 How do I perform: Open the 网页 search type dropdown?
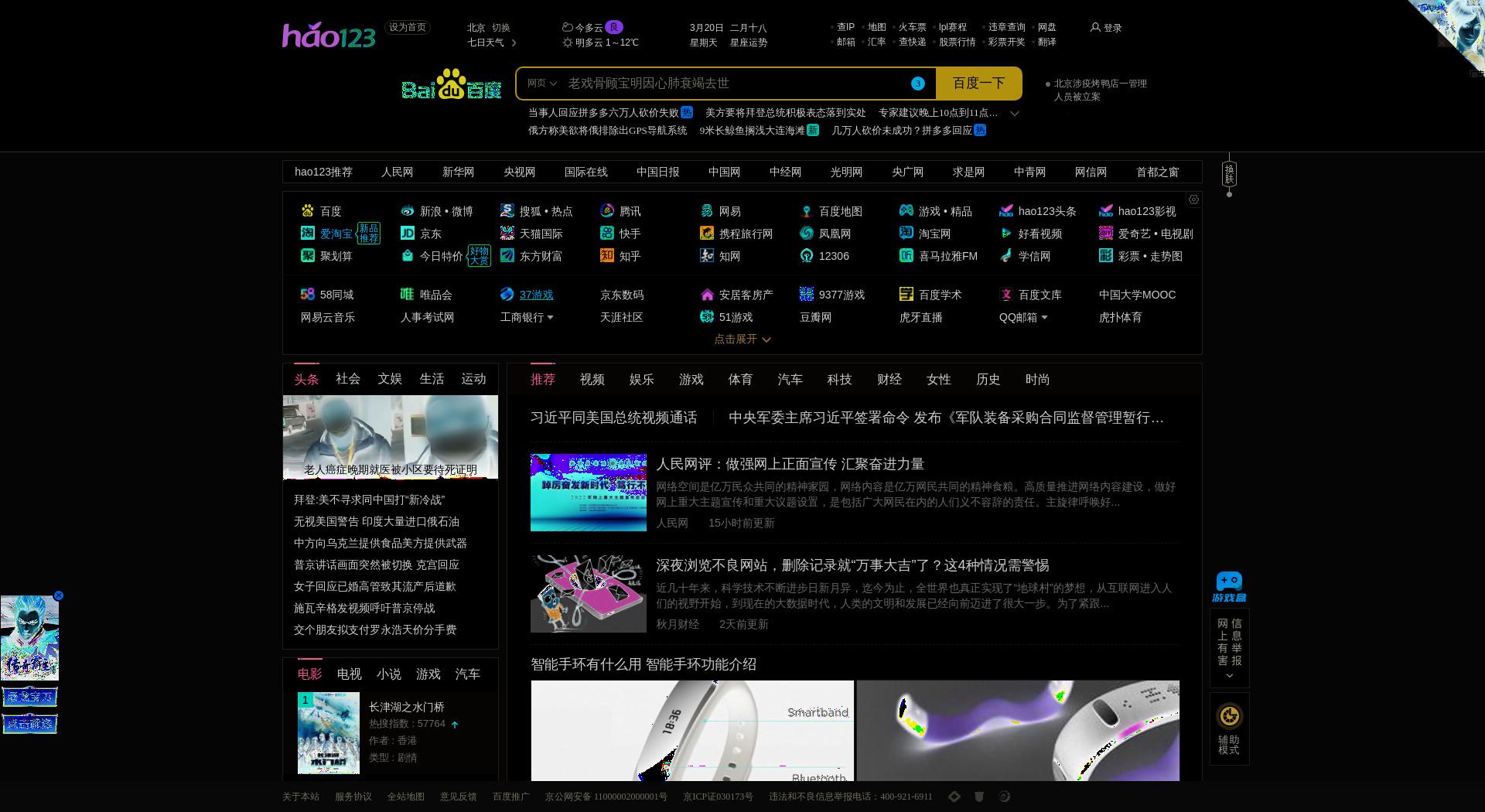[x=541, y=84]
